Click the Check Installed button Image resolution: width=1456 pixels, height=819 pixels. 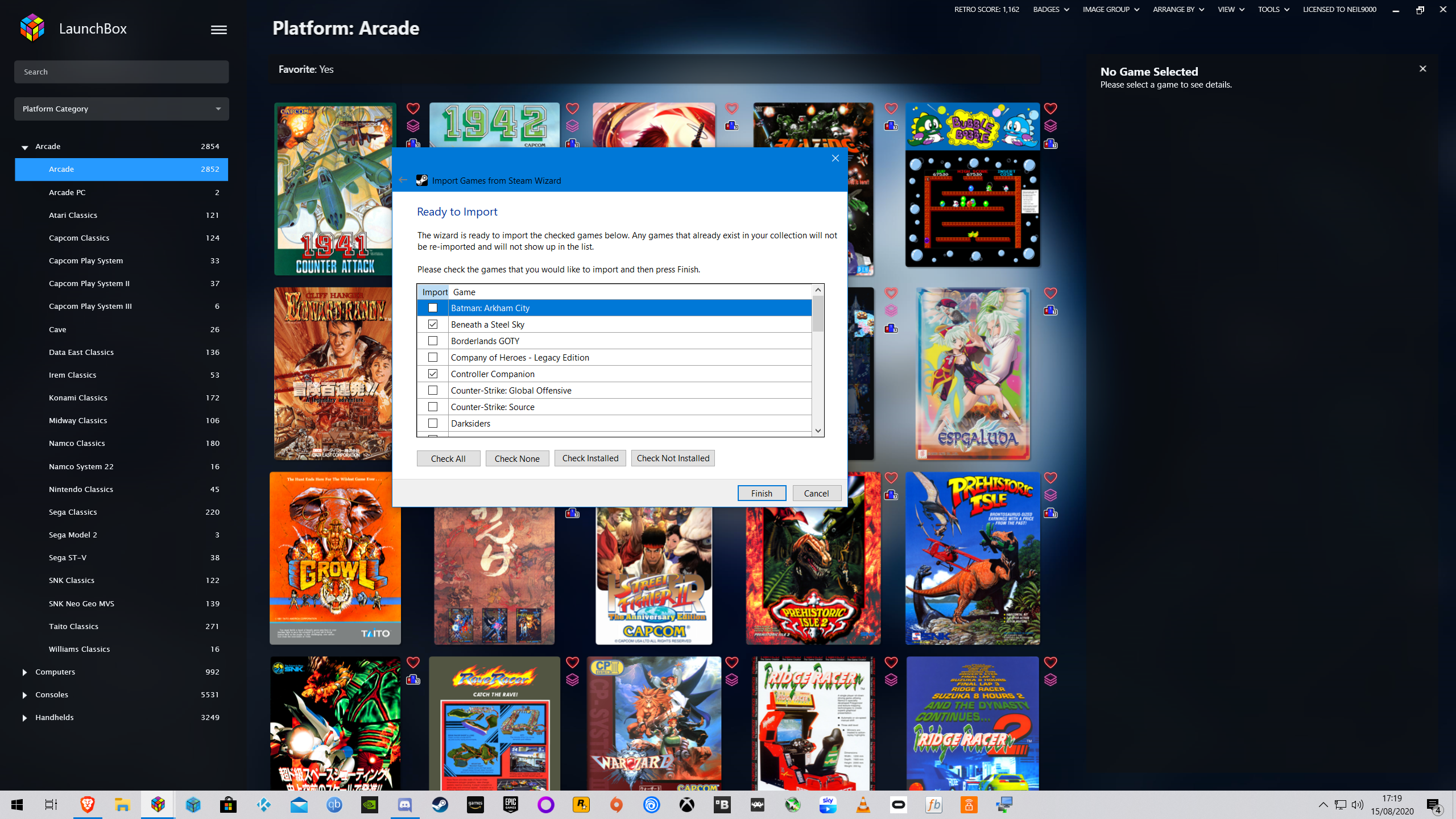(590, 458)
